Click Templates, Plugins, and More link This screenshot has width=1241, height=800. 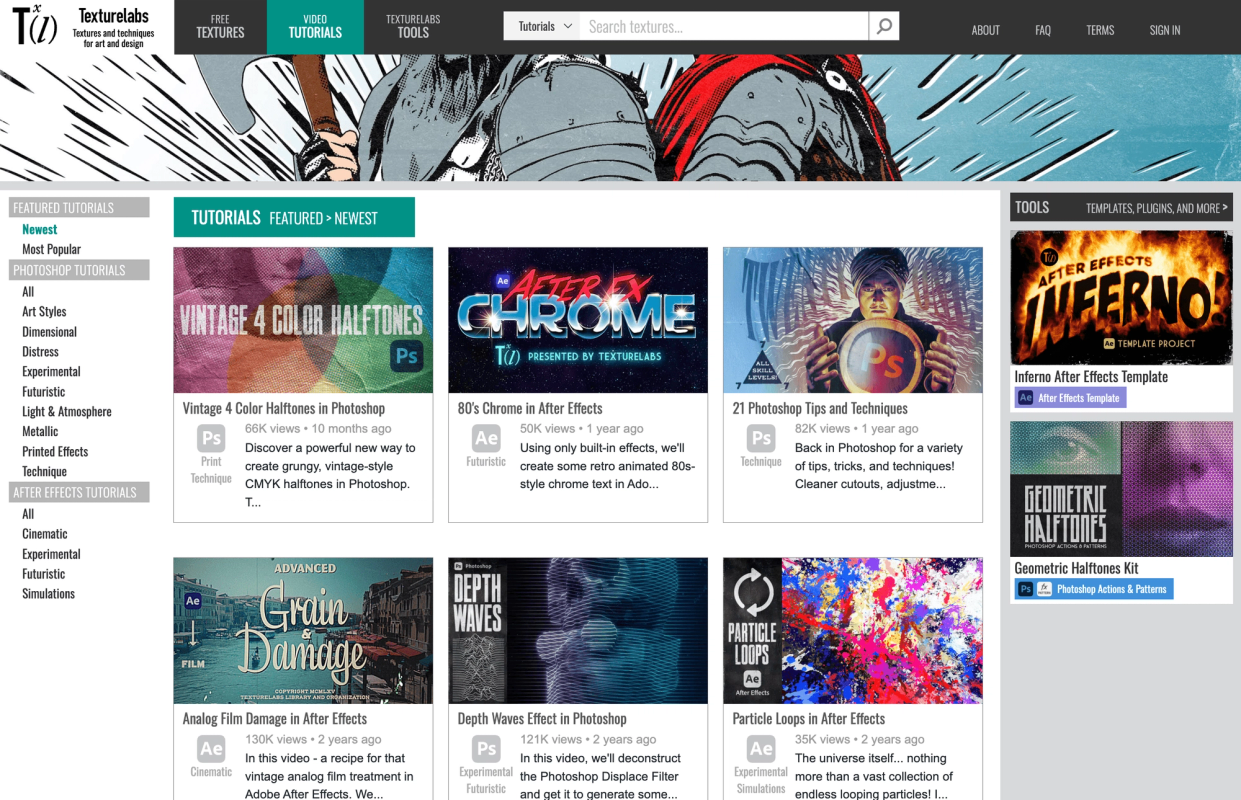point(1157,208)
